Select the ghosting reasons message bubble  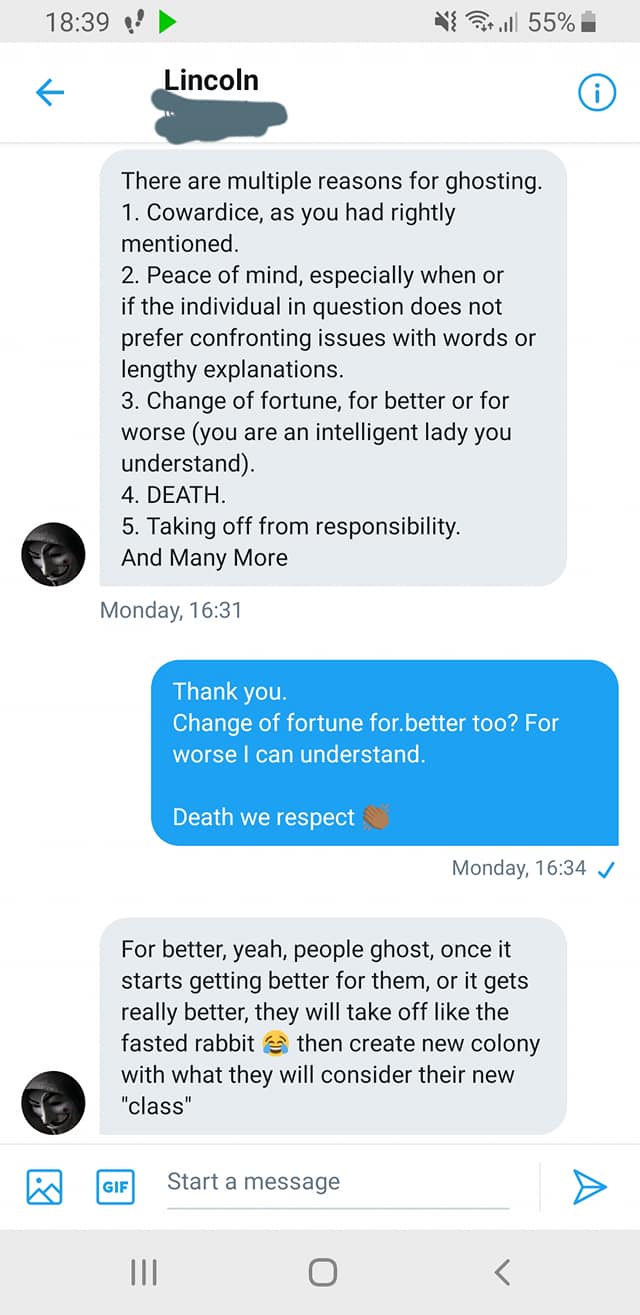click(x=333, y=369)
